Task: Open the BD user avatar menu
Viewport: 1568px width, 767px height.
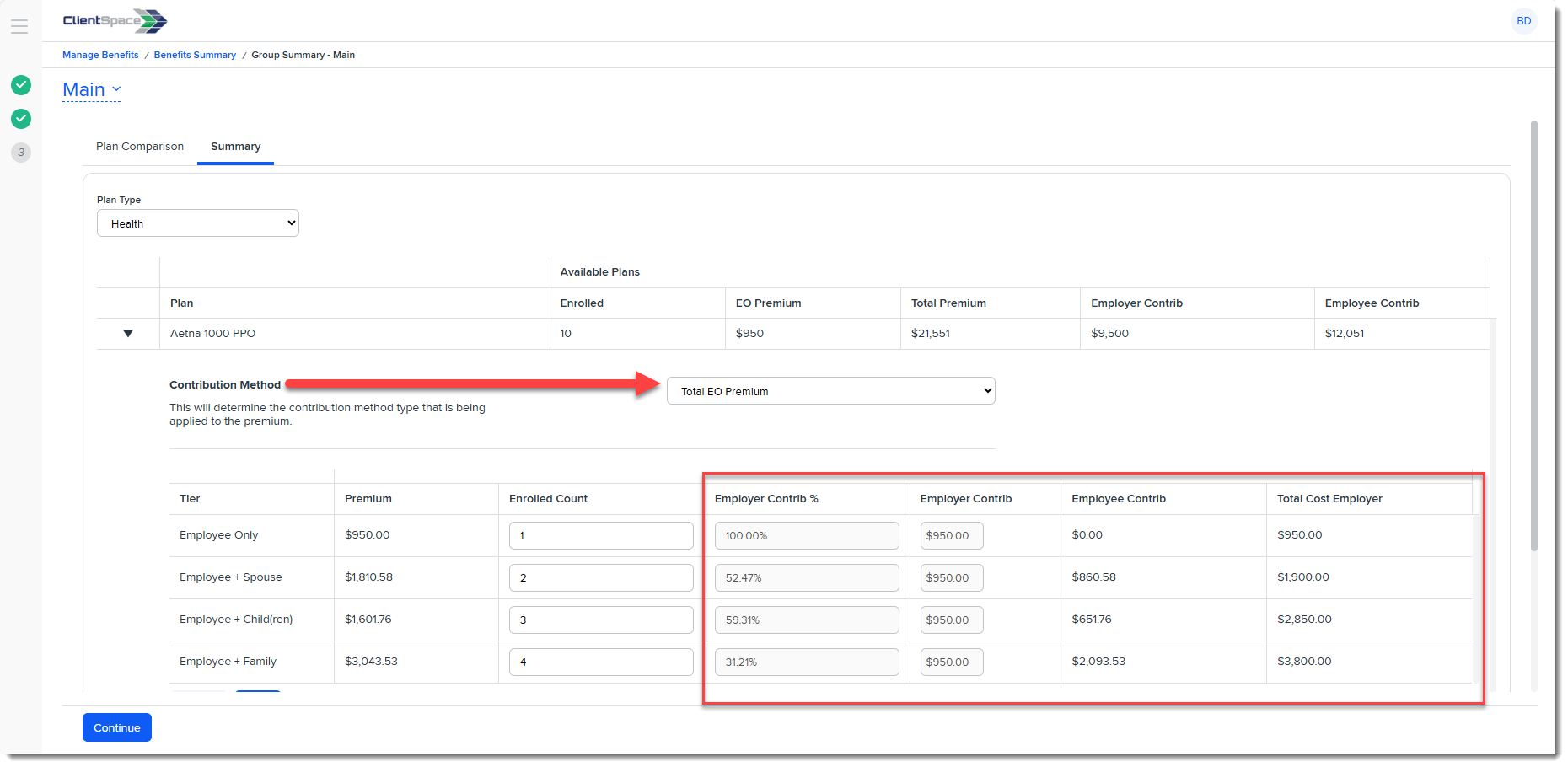Action: pos(1523,21)
